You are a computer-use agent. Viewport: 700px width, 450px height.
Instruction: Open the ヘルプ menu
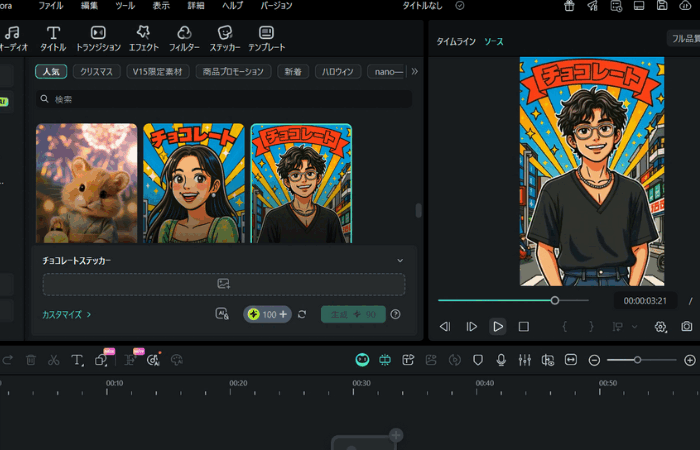tap(233, 6)
